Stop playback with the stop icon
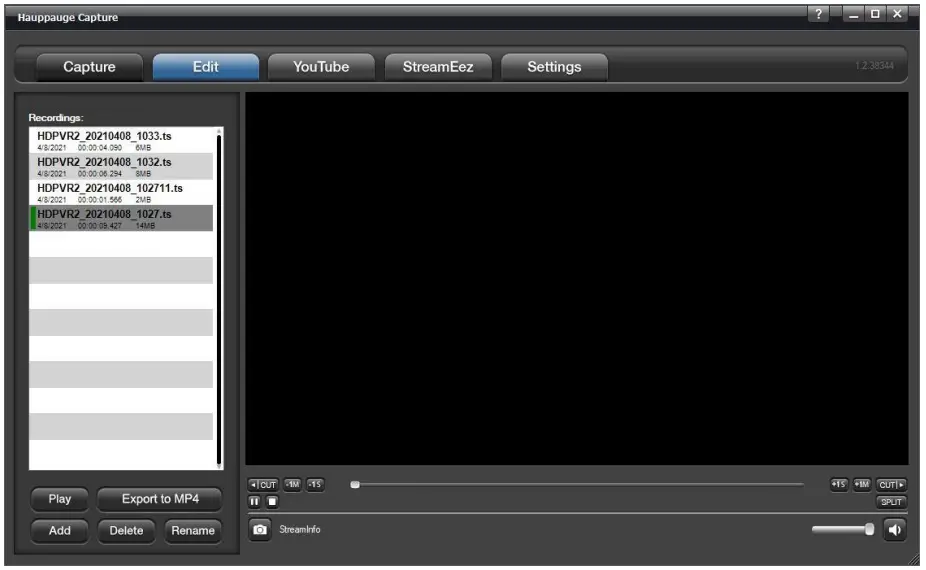The height and width of the screenshot is (570, 926). click(272, 502)
